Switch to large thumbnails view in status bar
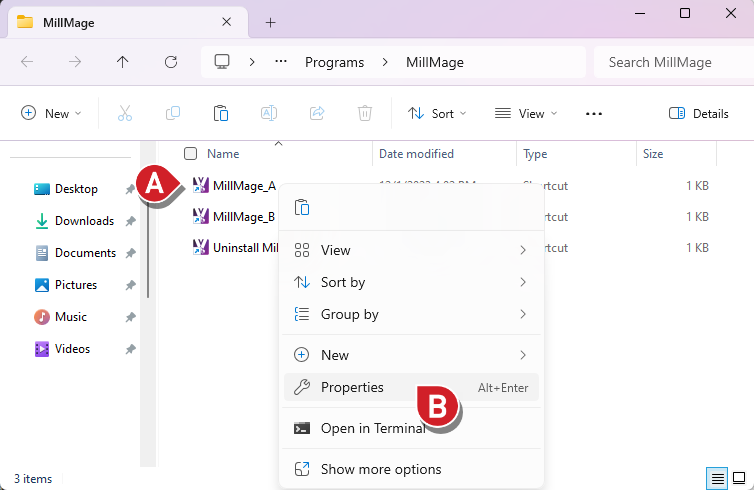 pos(739,479)
